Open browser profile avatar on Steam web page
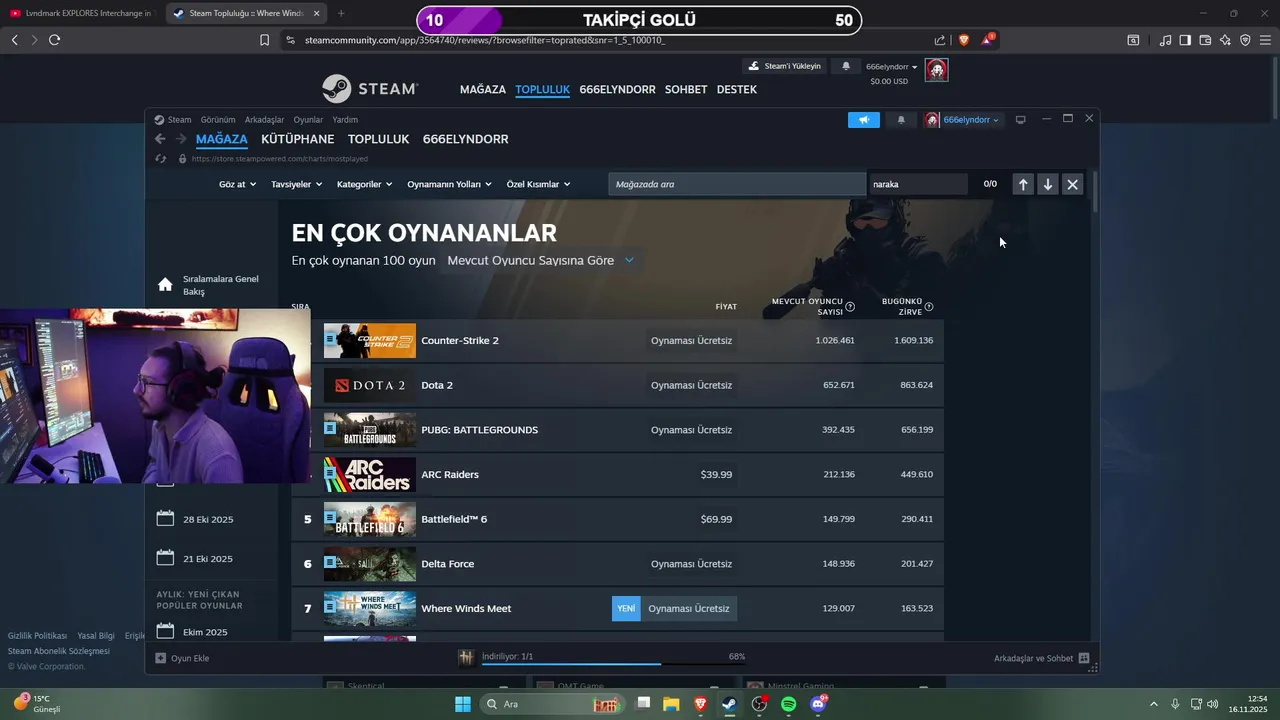The height and width of the screenshot is (720, 1280). (936, 70)
